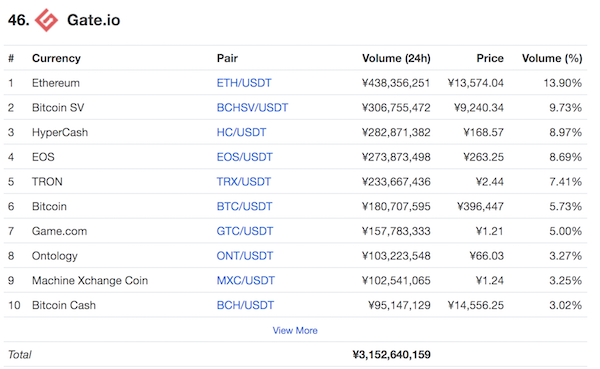The width and height of the screenshot is (600, 369).
Task: Click the Currency column header
Action: (x=56, y=58)
